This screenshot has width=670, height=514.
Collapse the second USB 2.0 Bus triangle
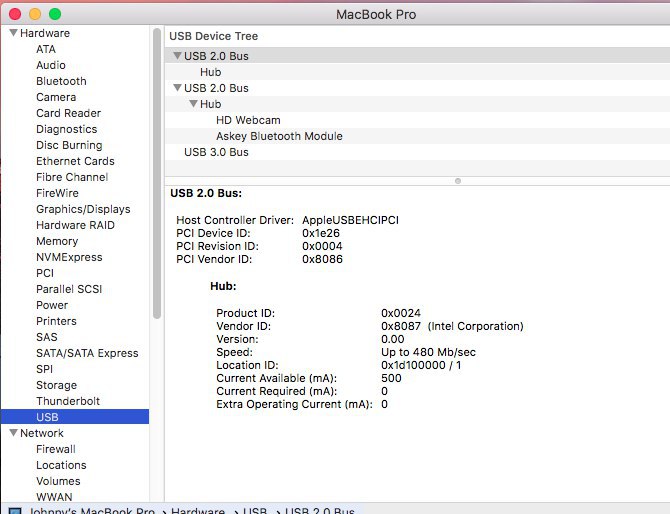point(177,88)
